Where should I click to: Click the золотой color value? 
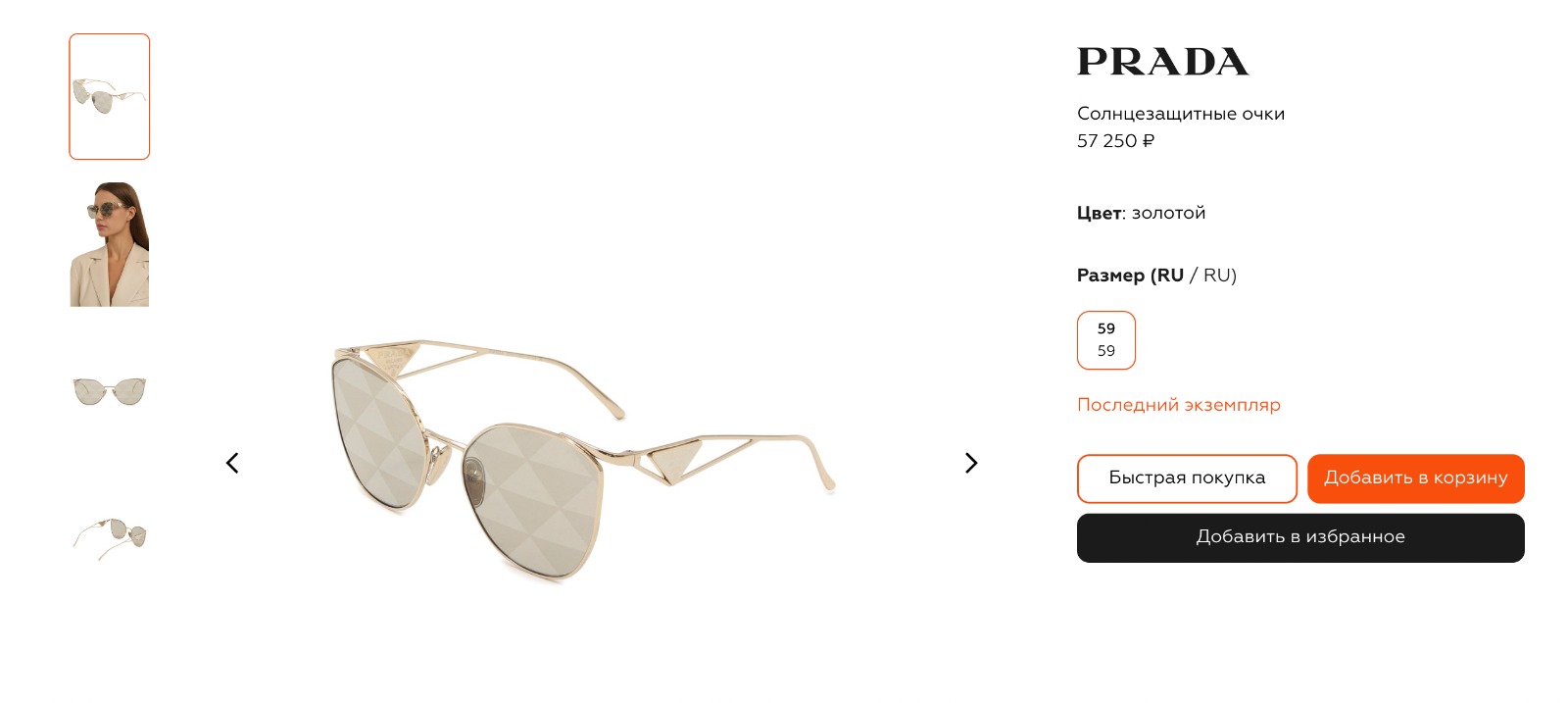[x=1169, y=213]
